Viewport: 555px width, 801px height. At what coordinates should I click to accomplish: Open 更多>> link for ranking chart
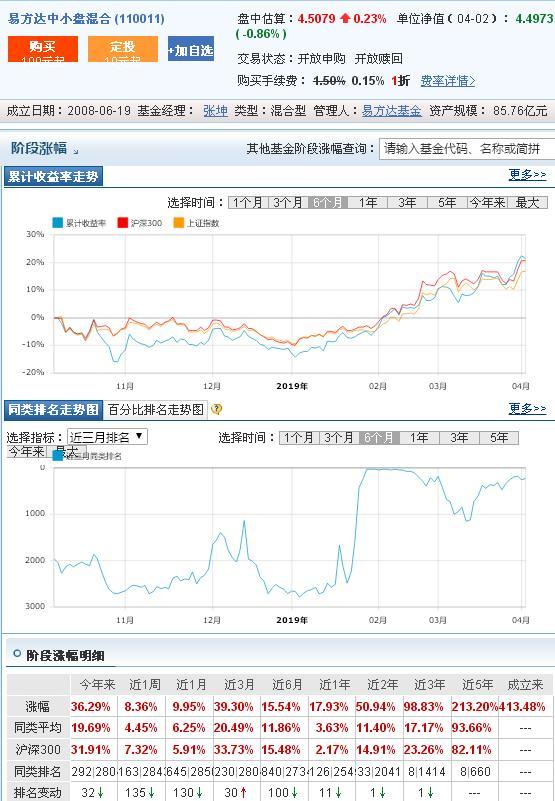click(527, 408)
